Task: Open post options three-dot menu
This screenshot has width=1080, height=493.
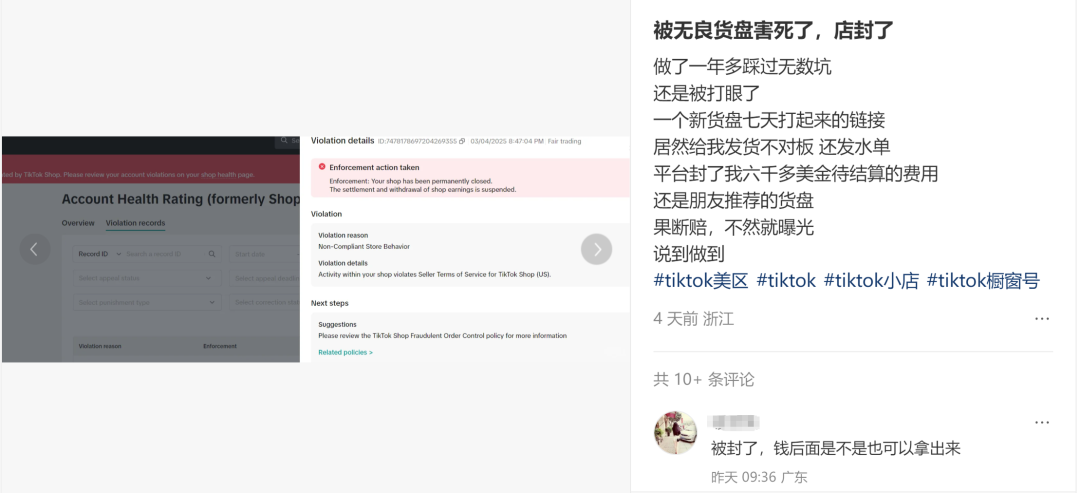Action: (x=1042, y=319)
